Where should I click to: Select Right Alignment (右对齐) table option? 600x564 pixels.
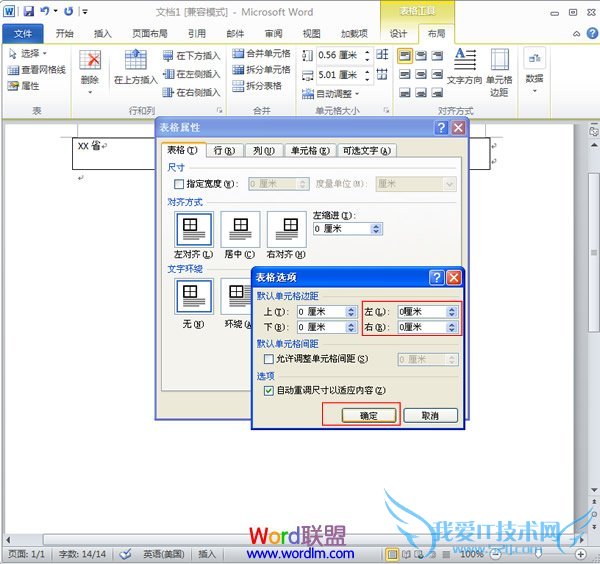pyautogui.click(x=287, y=229)
